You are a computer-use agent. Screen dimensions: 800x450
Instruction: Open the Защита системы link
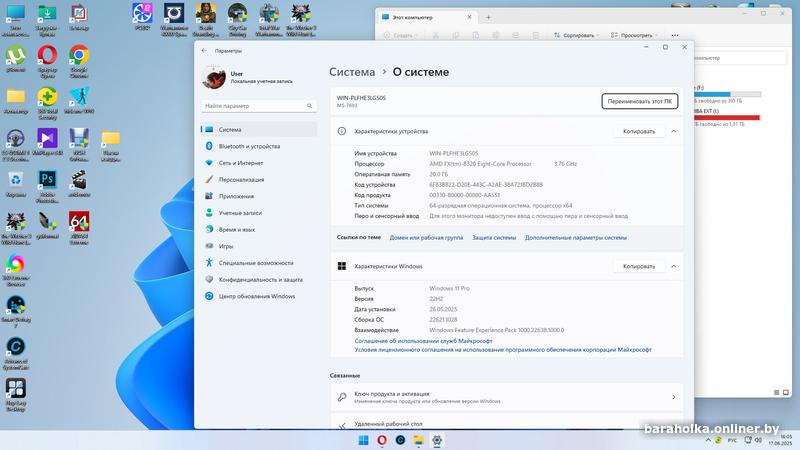[x=494, y=238]
